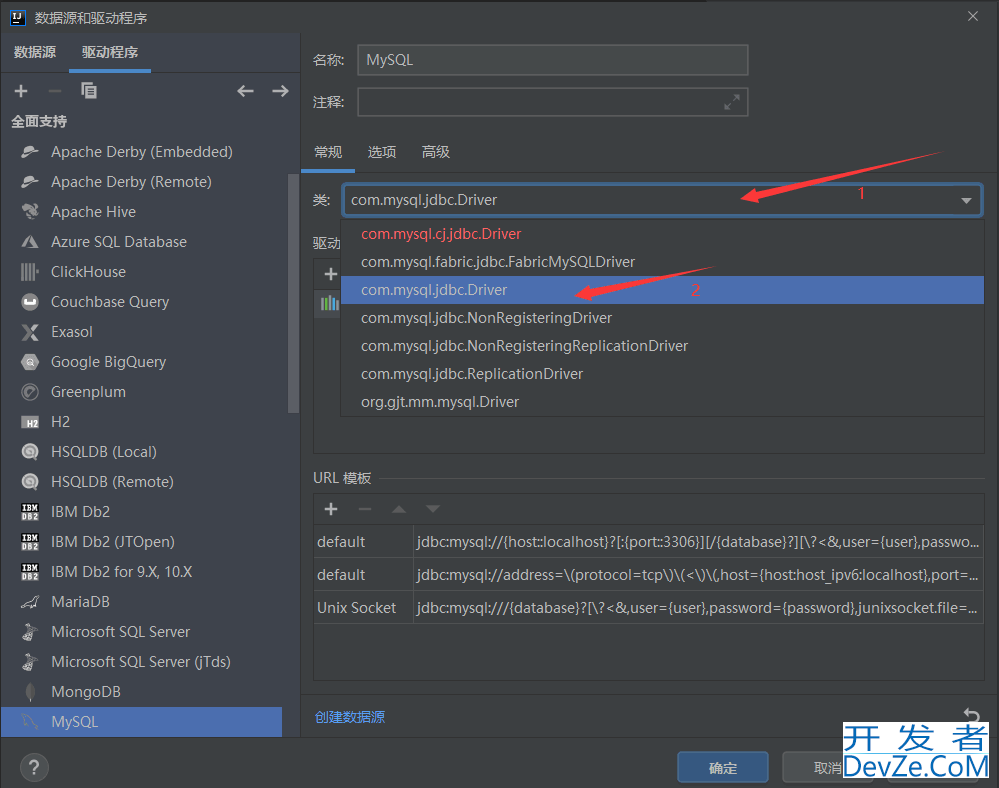Image resolution: width=999 pixels, height=788 pixels.
Task: Navigate forward with right arrow icon
Action: 280,91
